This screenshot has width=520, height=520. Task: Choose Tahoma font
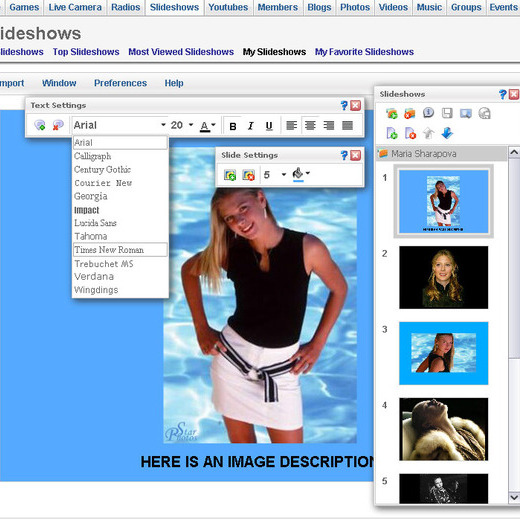(120, 236)
